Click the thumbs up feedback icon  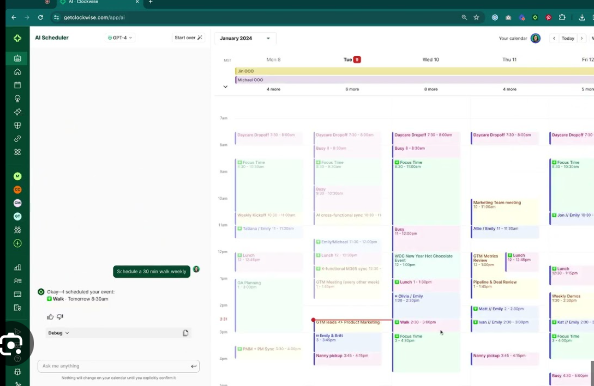(50, 317)
